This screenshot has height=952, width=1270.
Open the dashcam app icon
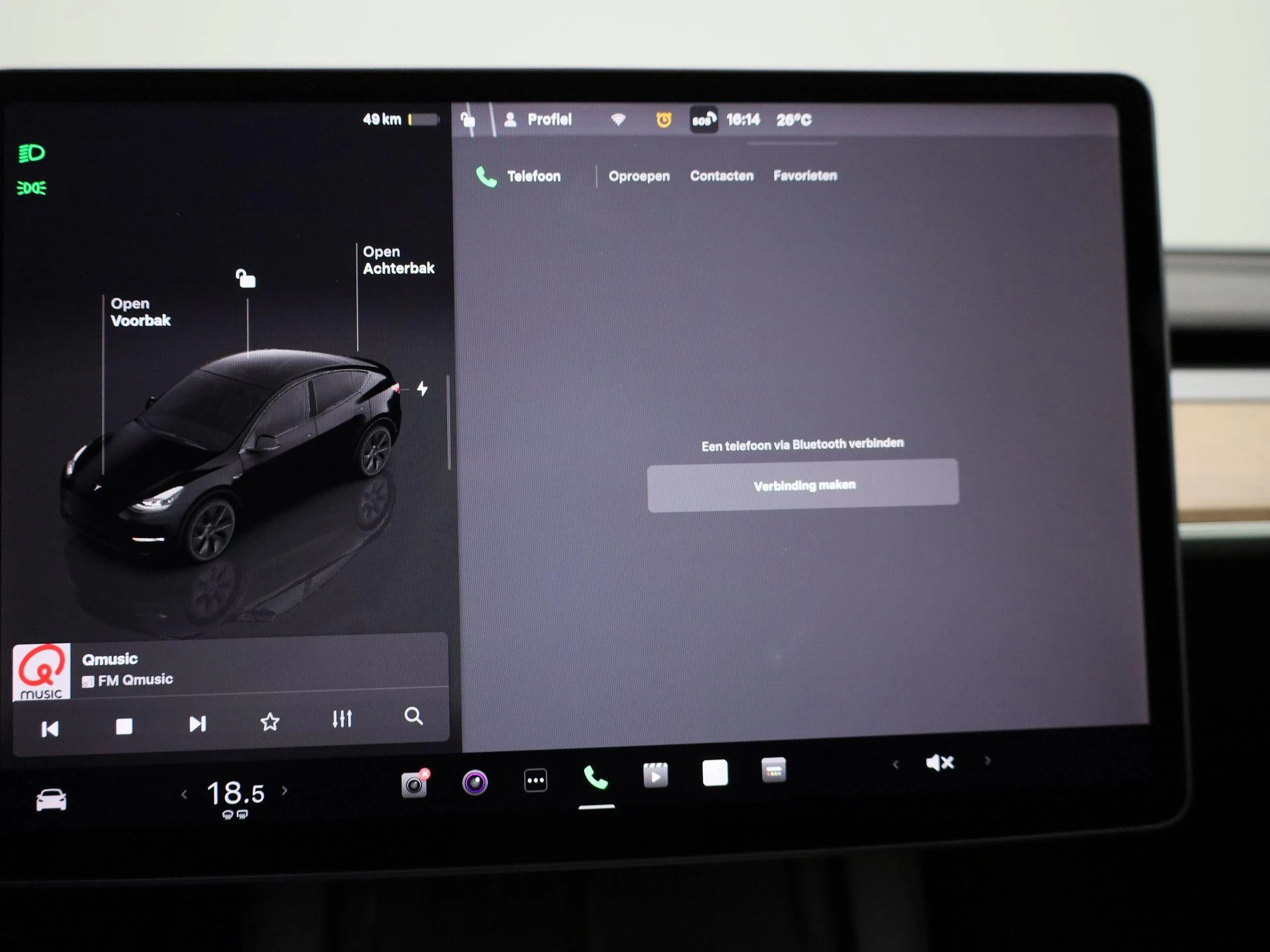point(415,784)
